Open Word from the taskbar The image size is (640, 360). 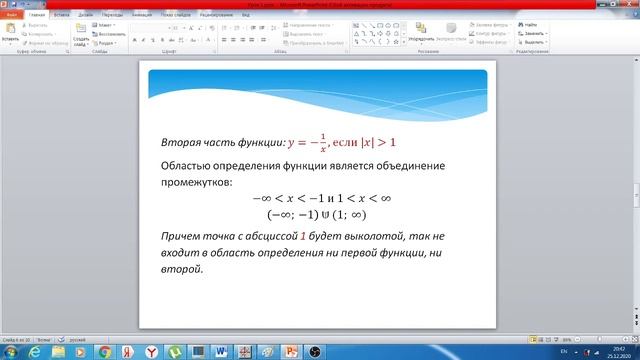[x=221, y=352]
